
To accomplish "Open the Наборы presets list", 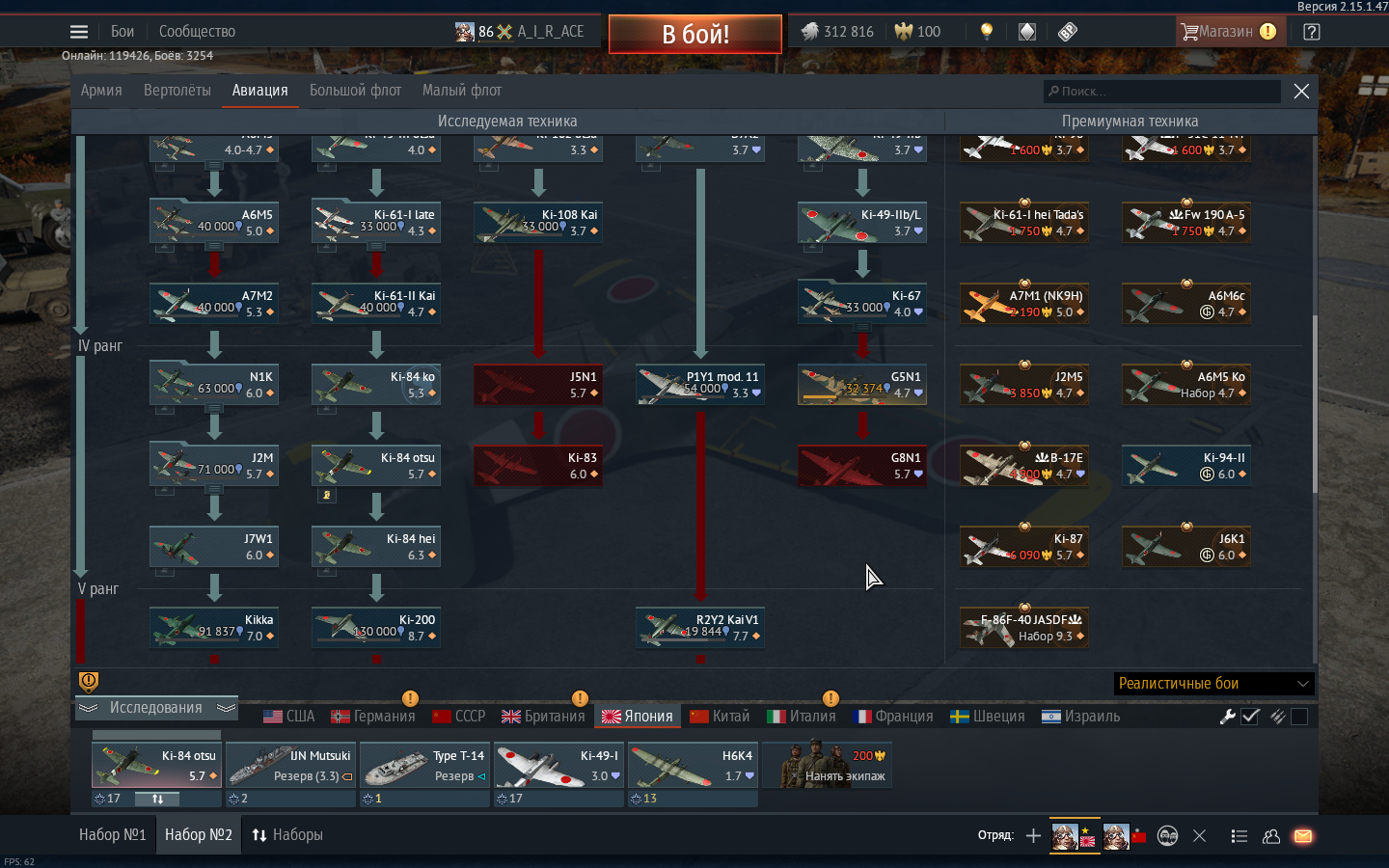I will pyautogui.click(x=287, y=835).
